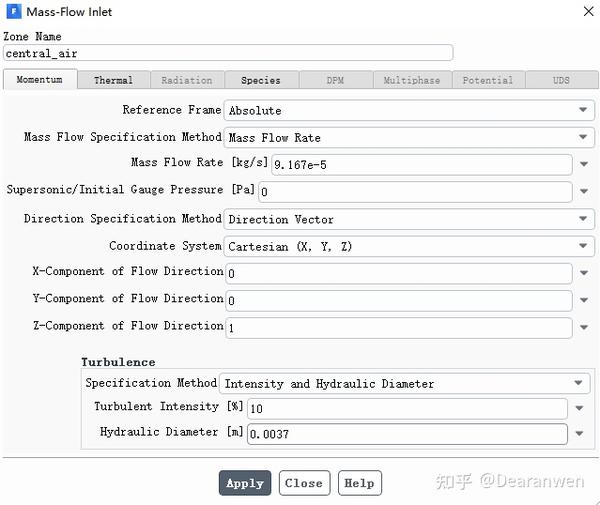The image size is (600, 505).
Task: Expand Direction Specification Method dropdown
Action: [409, 219]
